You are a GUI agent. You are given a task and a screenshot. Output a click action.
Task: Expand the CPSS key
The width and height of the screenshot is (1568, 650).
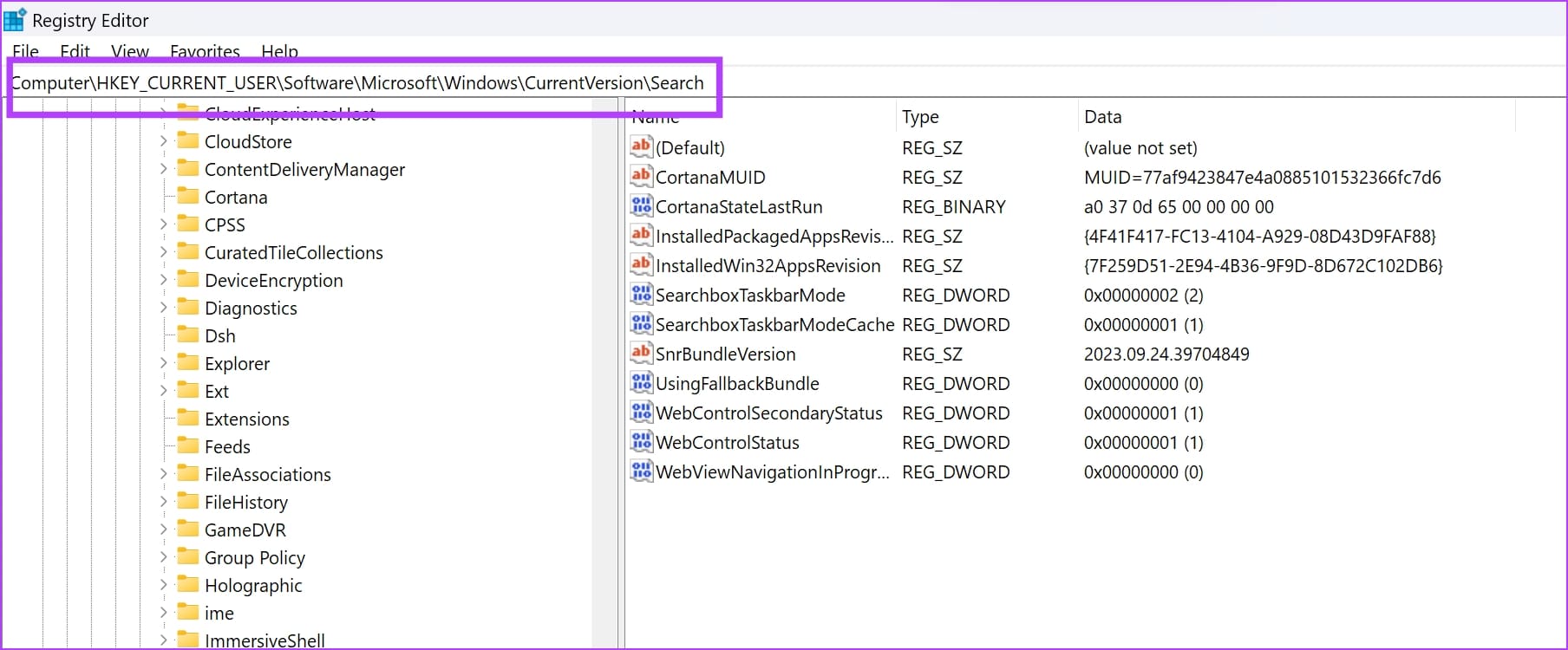(163, 224)
